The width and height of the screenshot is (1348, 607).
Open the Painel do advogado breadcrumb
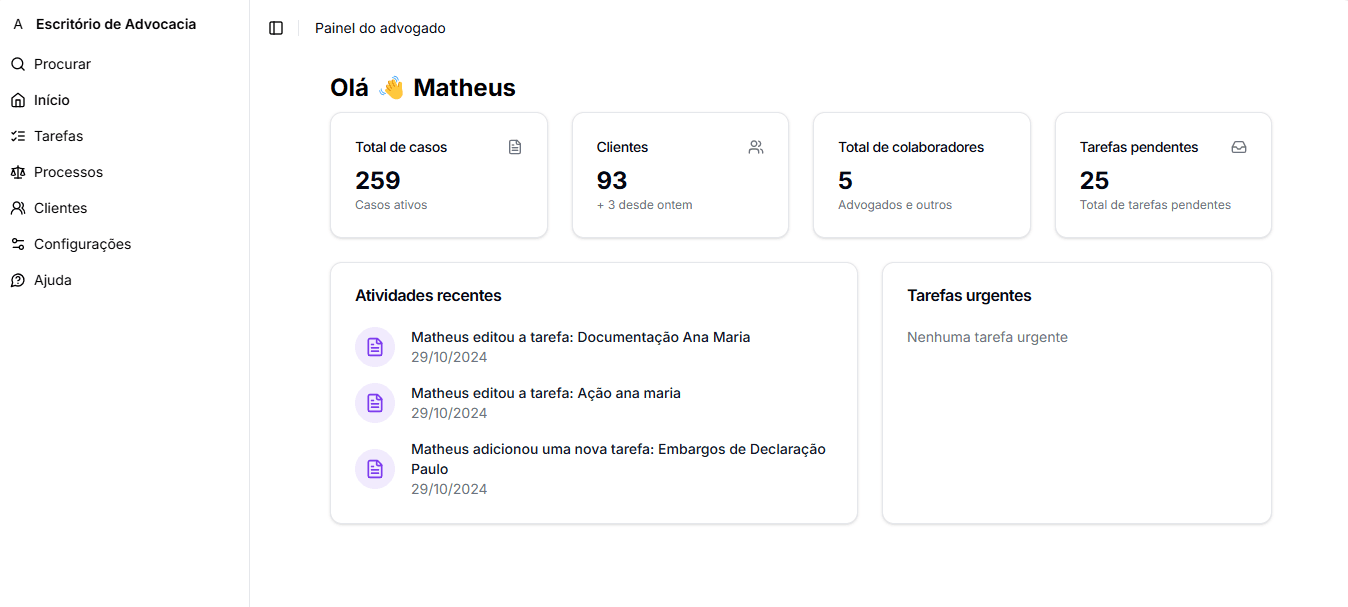pos(380,27)
